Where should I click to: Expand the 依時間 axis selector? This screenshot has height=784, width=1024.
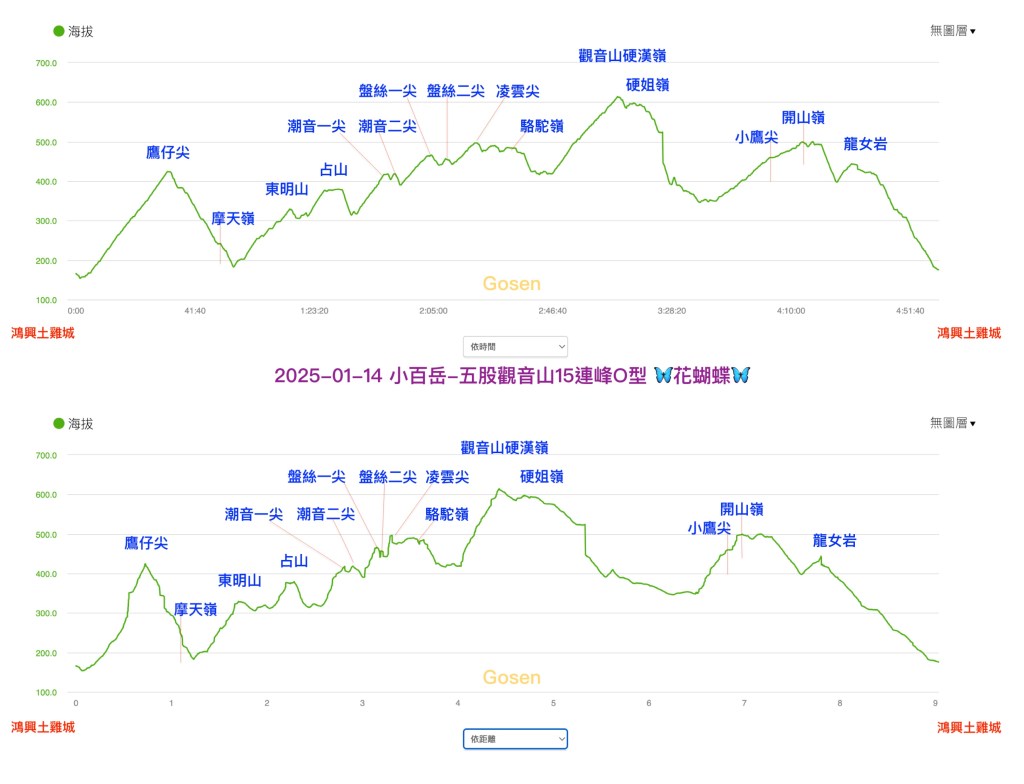click(x=515, y=346)
